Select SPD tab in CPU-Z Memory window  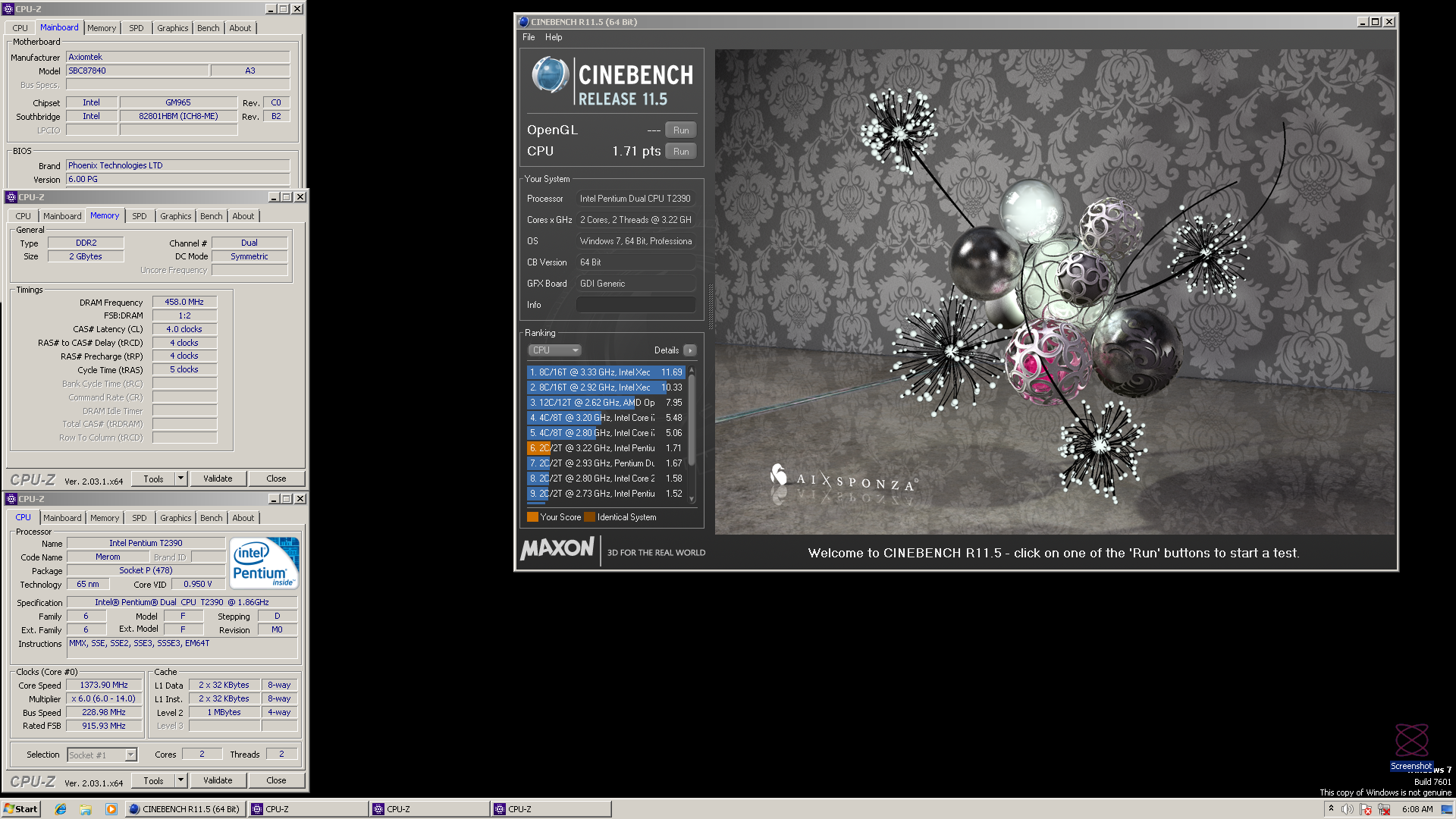(140, 216)
